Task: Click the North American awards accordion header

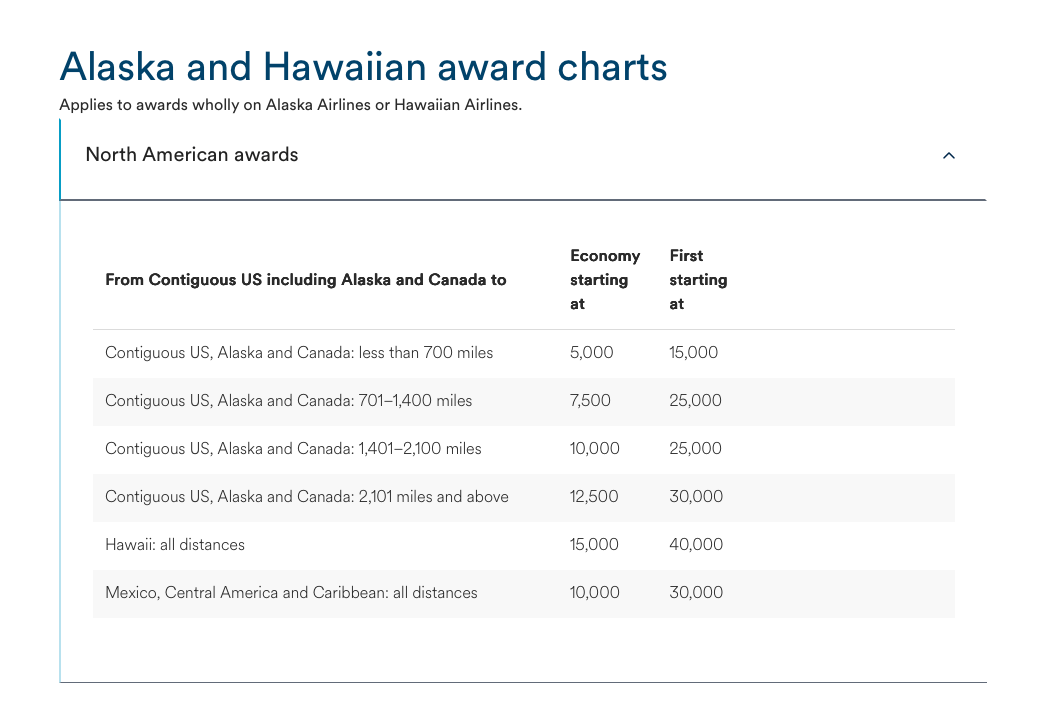Action: pyautogui.click(x=191, y=155)
